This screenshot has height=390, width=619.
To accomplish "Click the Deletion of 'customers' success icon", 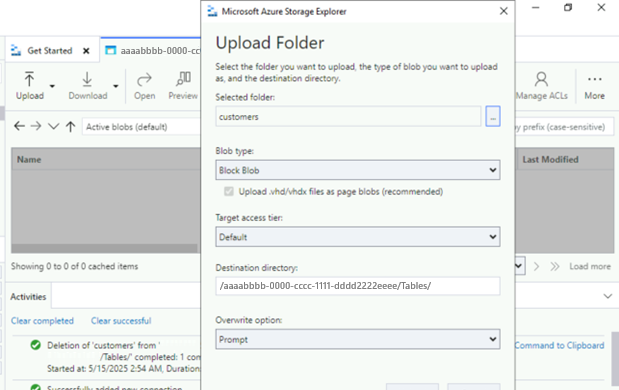I will [36, 345].
